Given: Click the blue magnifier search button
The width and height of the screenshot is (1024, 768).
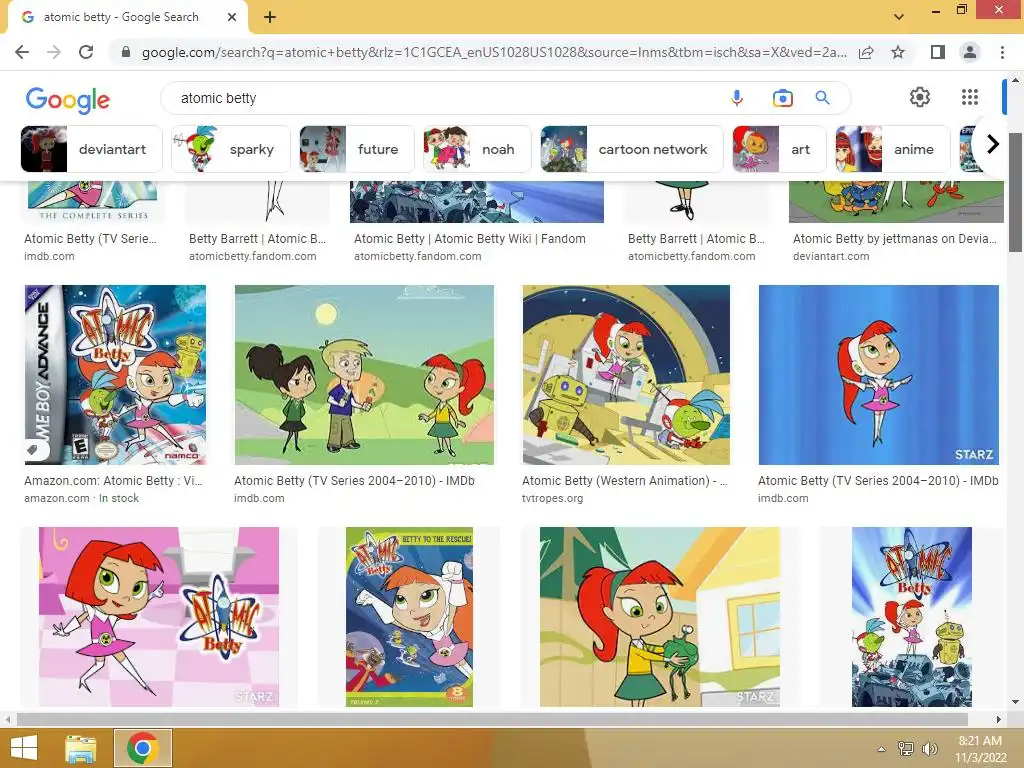Looking at the screenshot, I should (822, 98).
